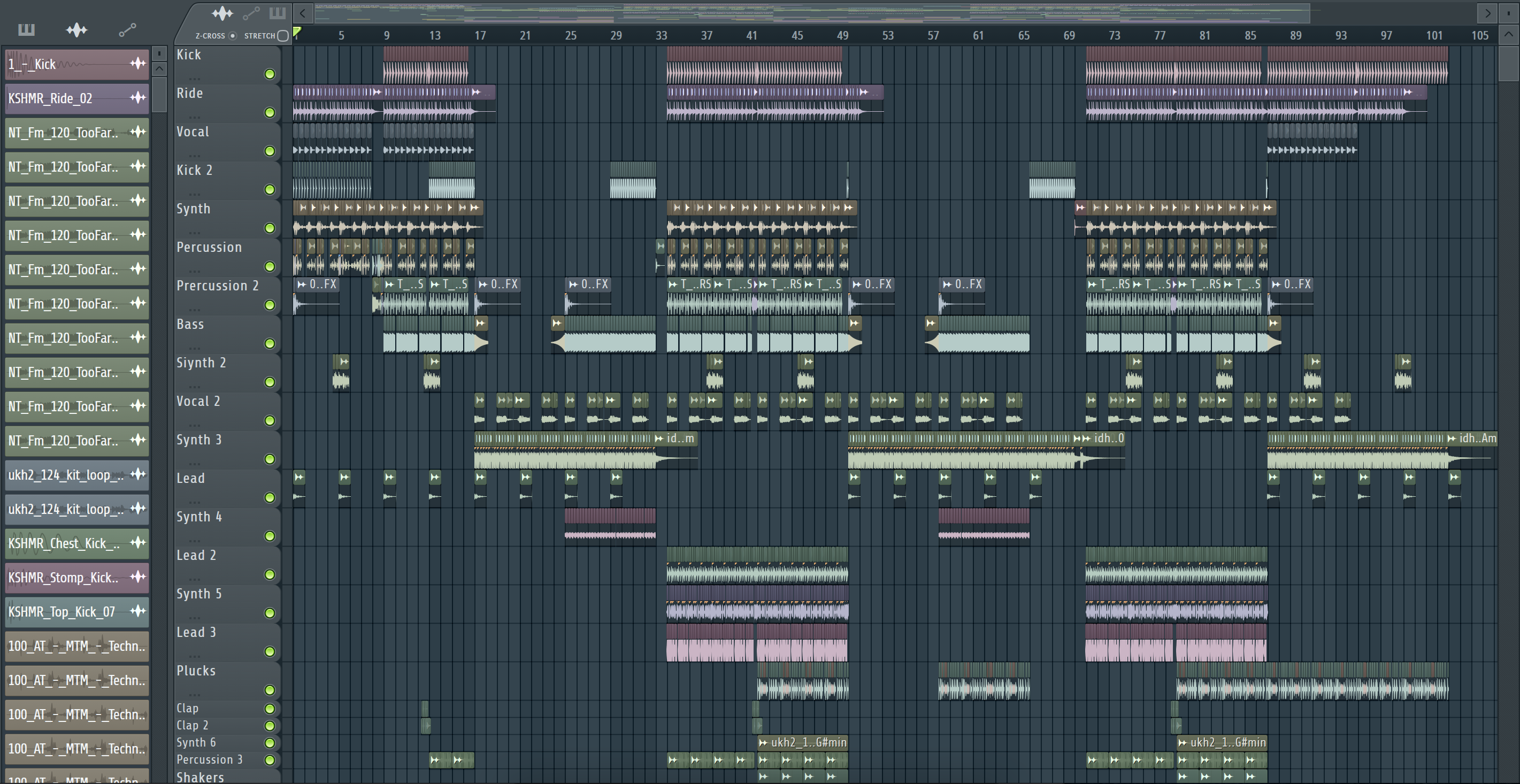This screenshot has height=784, width=1520.
Task: Select the KSHMR_Stomp_Kick item in the picker
Action: pyautogui.click(x=76, y=578)
